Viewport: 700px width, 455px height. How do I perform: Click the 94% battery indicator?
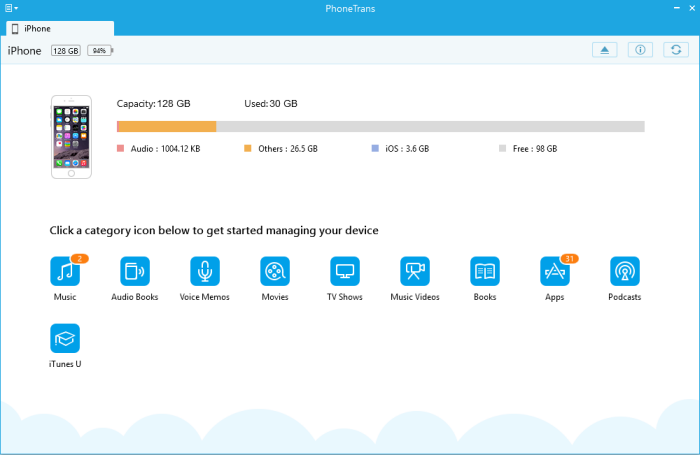tap(100, 50)
